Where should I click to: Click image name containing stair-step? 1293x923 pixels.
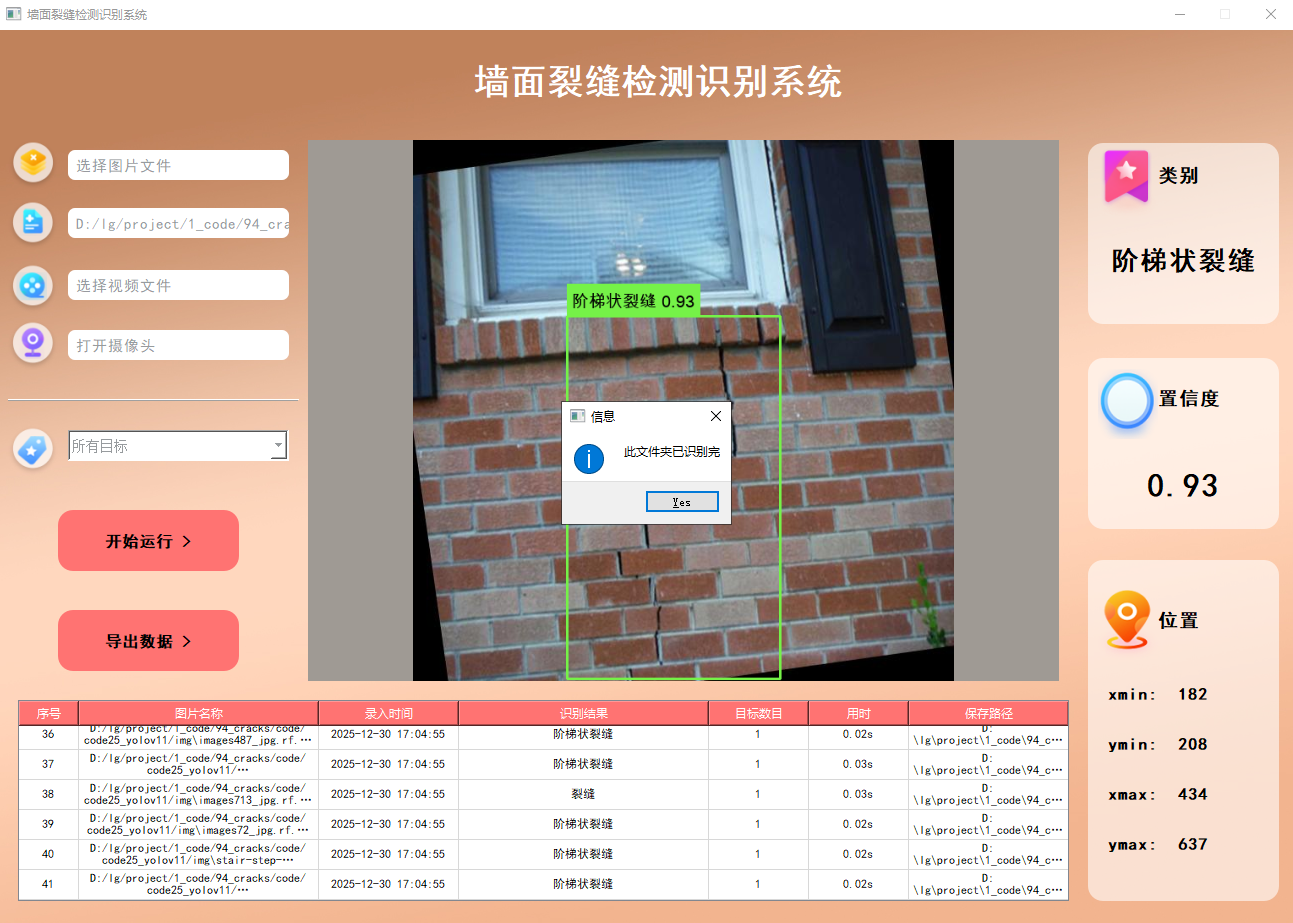tap(198, 854)
